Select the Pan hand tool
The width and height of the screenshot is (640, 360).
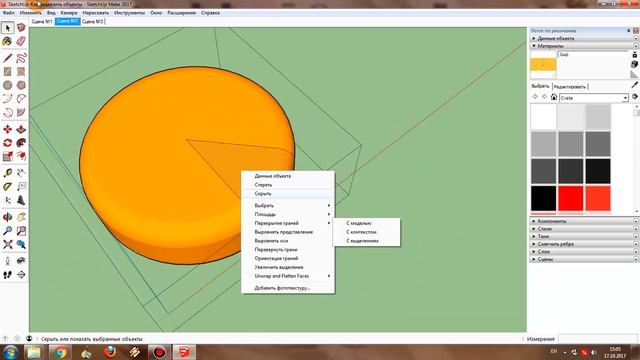point(21,217)
